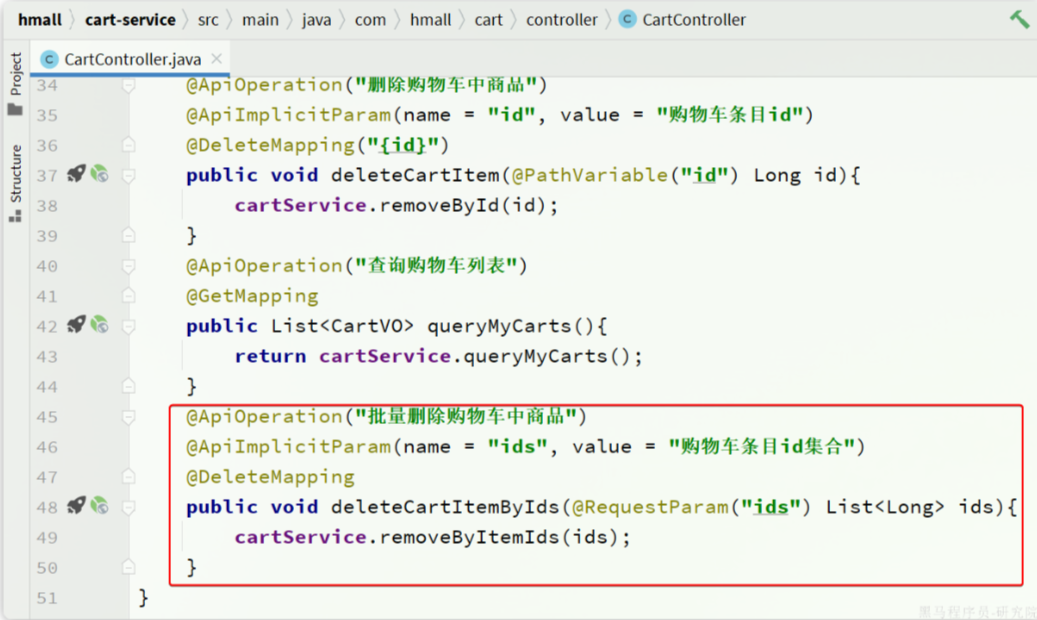Click the class icon before CartController breadcrumb
Image resolution: width=1037 pixels, height=620 pixels.
627,19
